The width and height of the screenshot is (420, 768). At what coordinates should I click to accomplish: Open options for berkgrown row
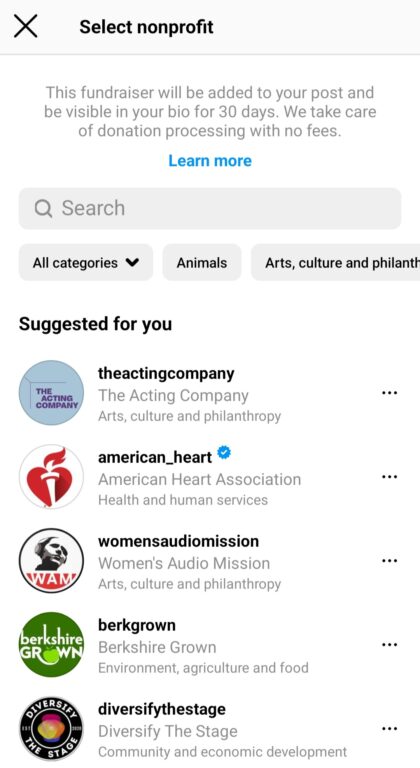coord(389,645)
